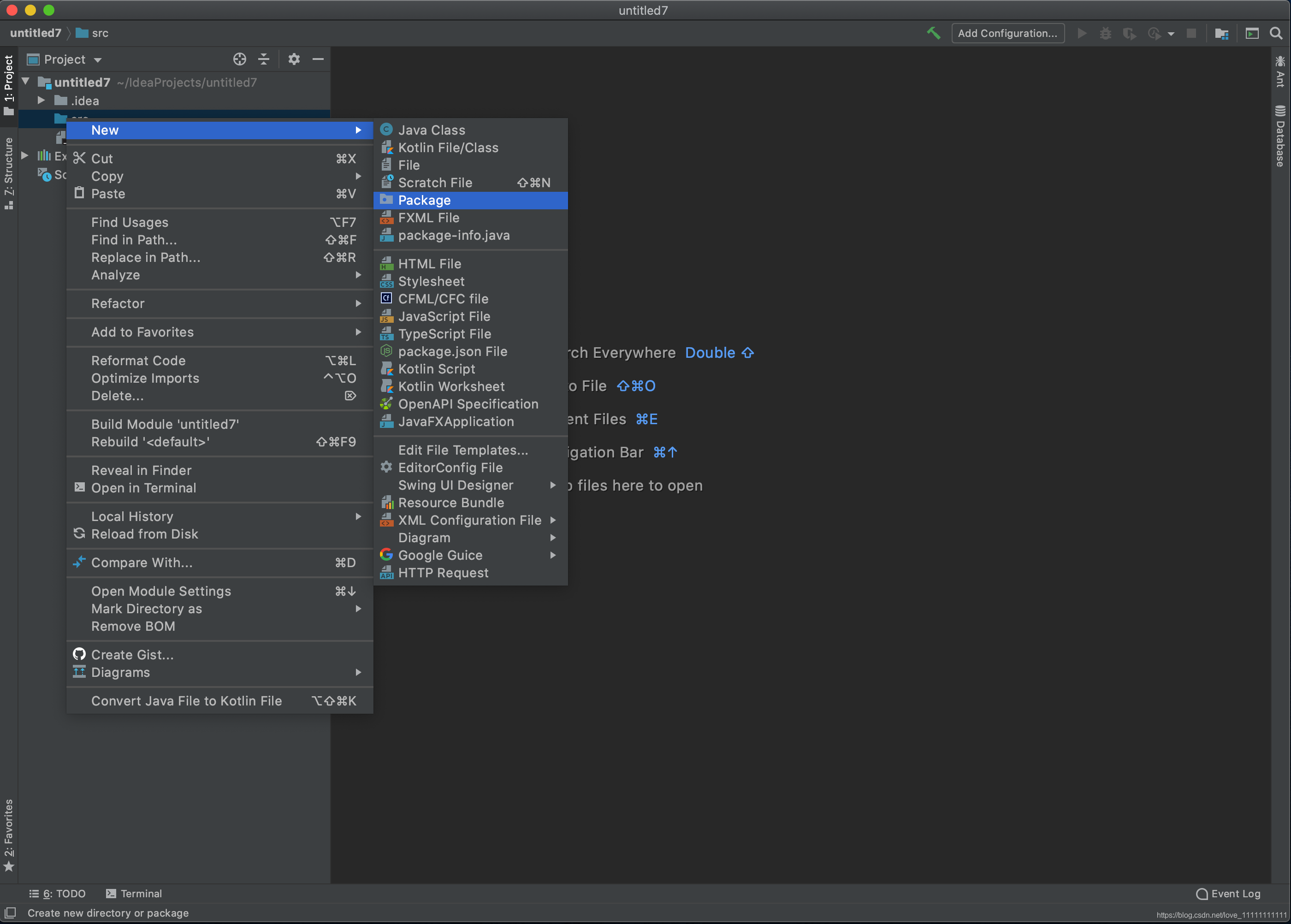This screenshot has width=1291, height=924.
Task: Expand the Refactor submenu
Action: pyautogui.click(x=219, y=304)
